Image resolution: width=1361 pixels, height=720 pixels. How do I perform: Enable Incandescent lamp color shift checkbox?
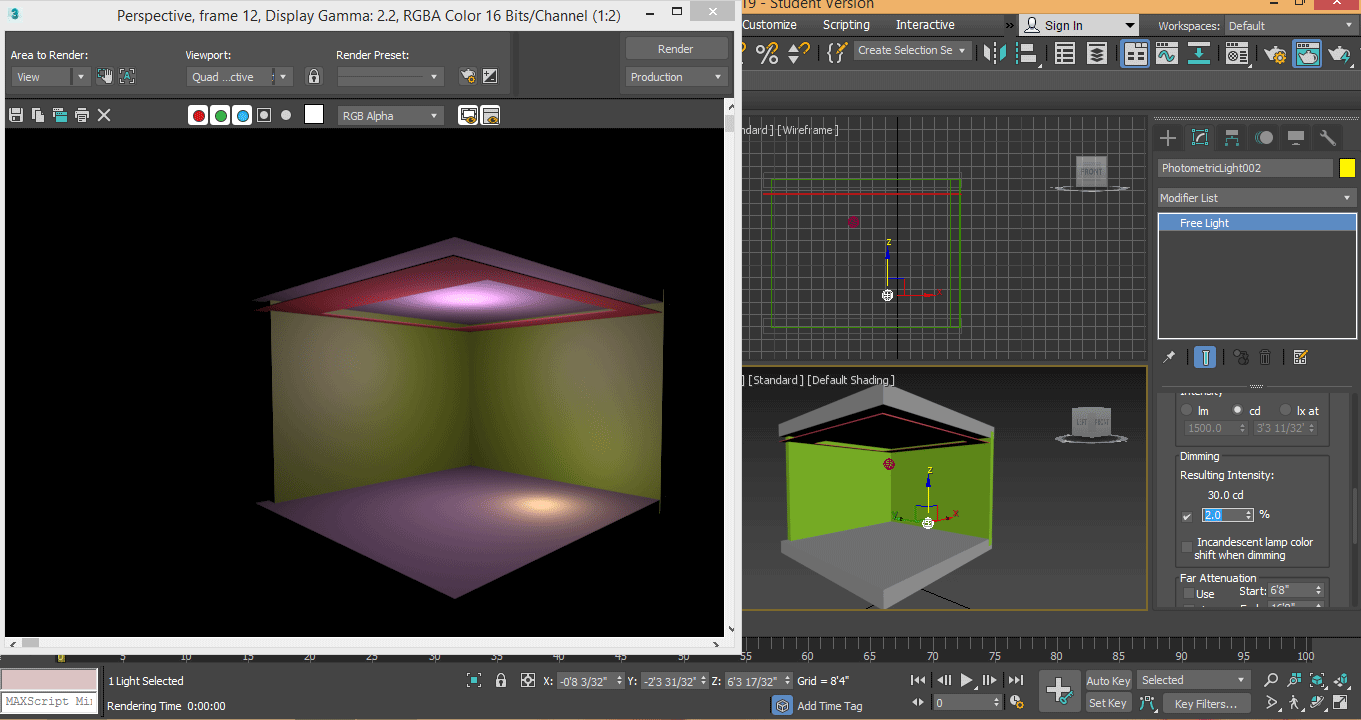click(x=1187, y=548)
